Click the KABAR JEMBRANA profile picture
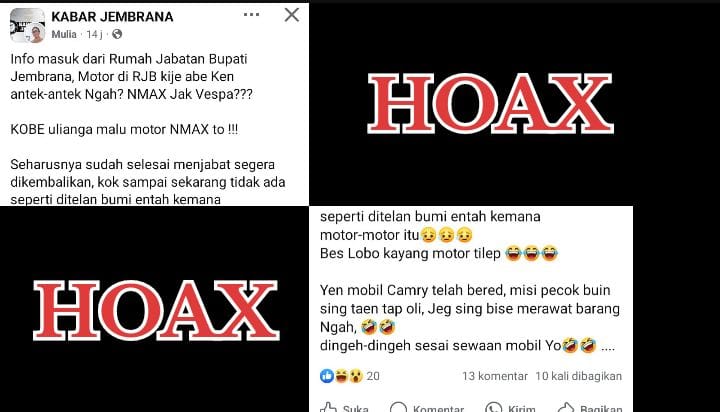This screenshot has width=720, height=412. coord(28,25)
